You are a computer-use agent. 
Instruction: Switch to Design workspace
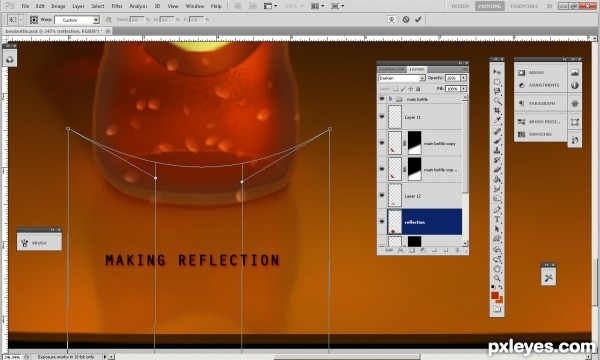click(460, 6)
